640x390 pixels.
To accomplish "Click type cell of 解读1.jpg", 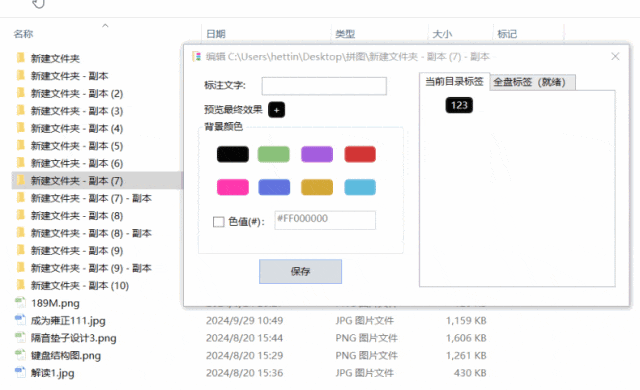I will (364, 372).
